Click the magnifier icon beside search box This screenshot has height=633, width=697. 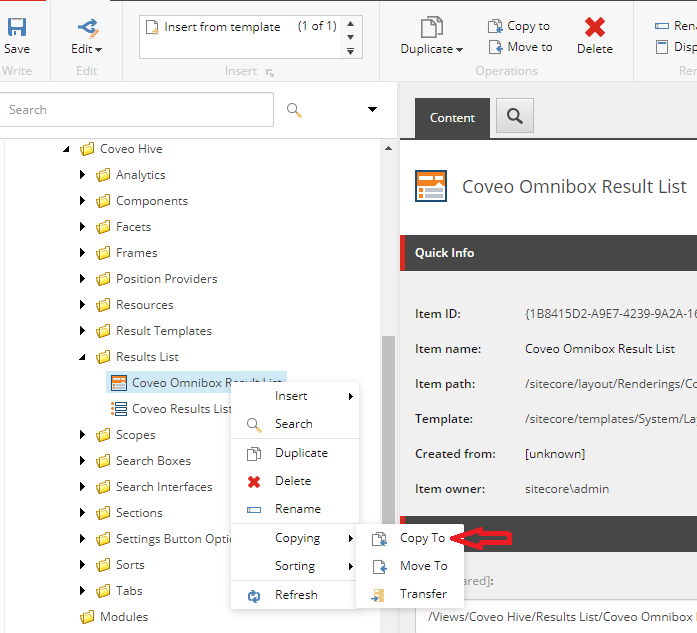click(x=295, y=110)
